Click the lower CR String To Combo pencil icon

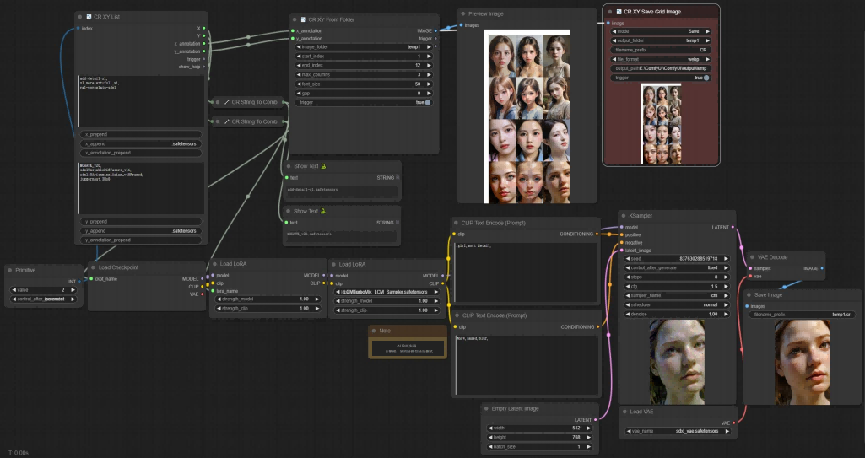226,121
